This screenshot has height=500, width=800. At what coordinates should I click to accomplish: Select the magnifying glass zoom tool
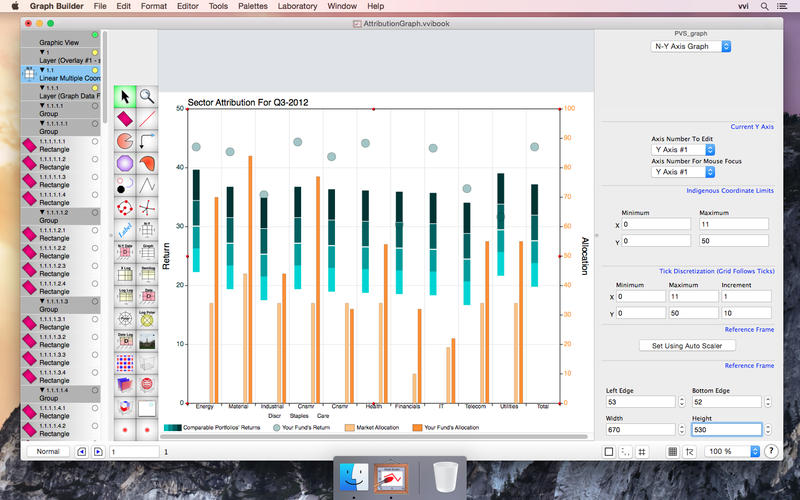click(x=147, y=97)
